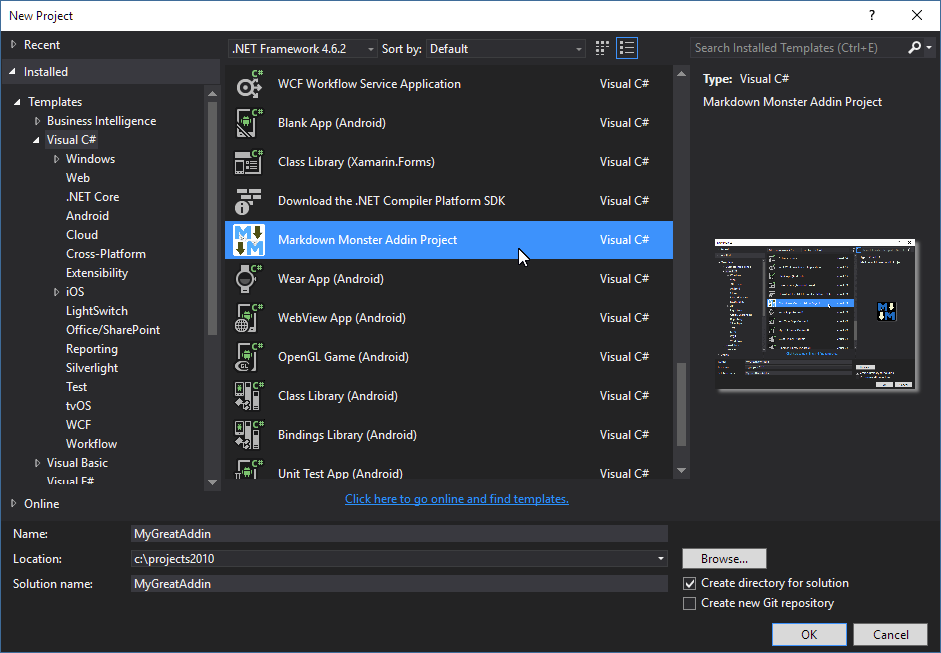This screenshot has width=941, height=653.
Task: Click the Blank App (Android) template icon
Action: point(248,123)
